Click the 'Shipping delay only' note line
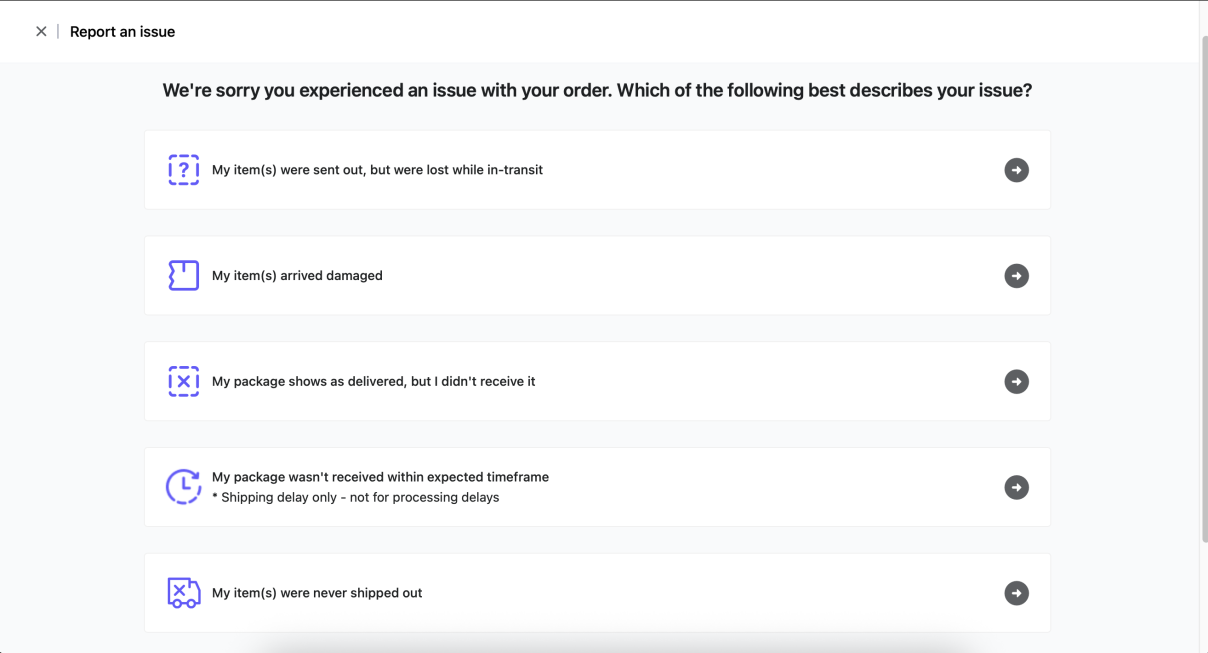This screenshot has height=653, width=1208. pyautogui.click(x=355, y=498)
